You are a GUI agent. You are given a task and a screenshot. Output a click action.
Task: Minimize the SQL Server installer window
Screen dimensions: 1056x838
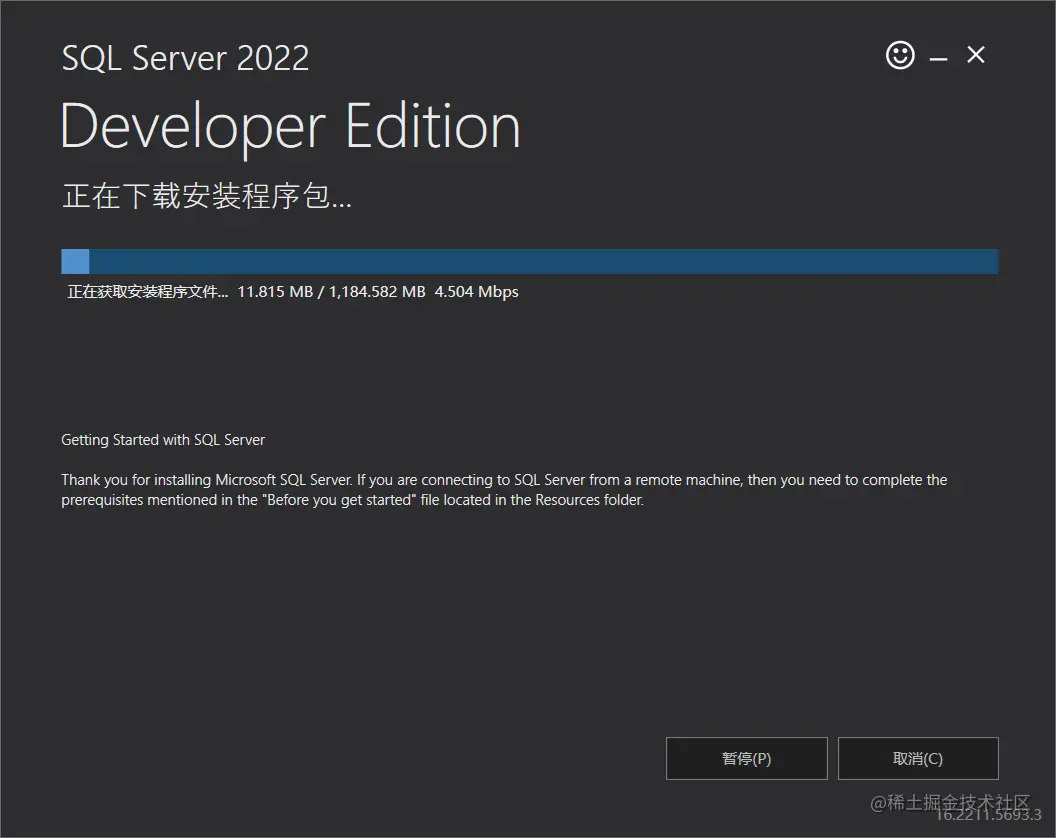(x=938, y=59)
